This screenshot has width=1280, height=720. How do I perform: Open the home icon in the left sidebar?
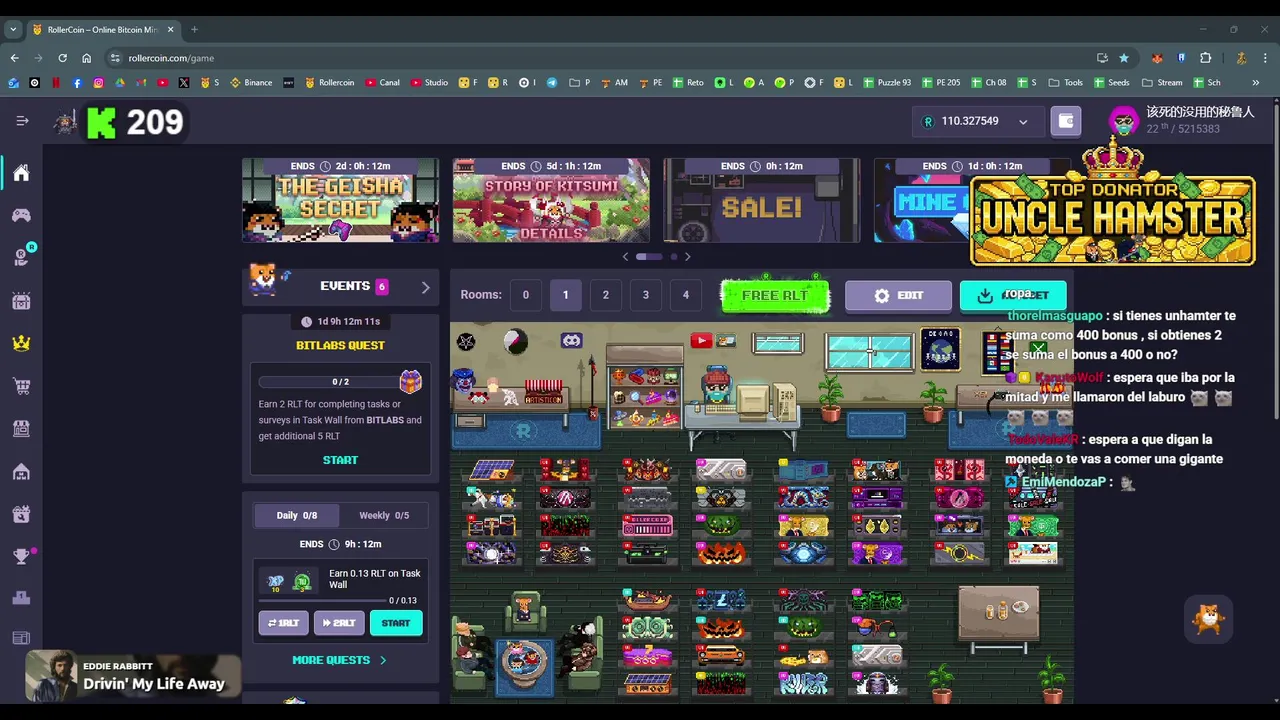tap(21, 173)
